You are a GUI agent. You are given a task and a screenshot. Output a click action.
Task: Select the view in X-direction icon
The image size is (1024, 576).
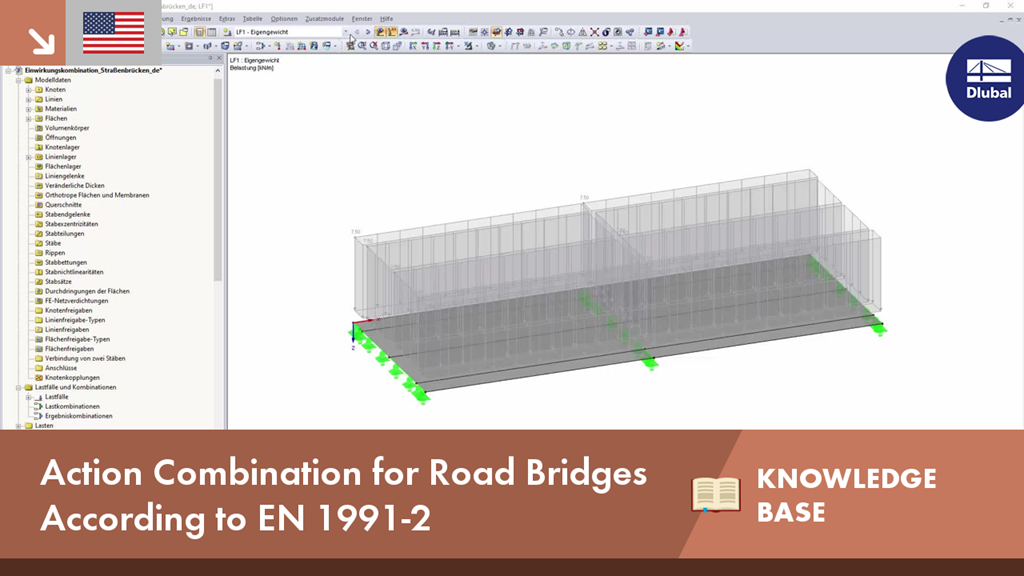click(413, 46)
